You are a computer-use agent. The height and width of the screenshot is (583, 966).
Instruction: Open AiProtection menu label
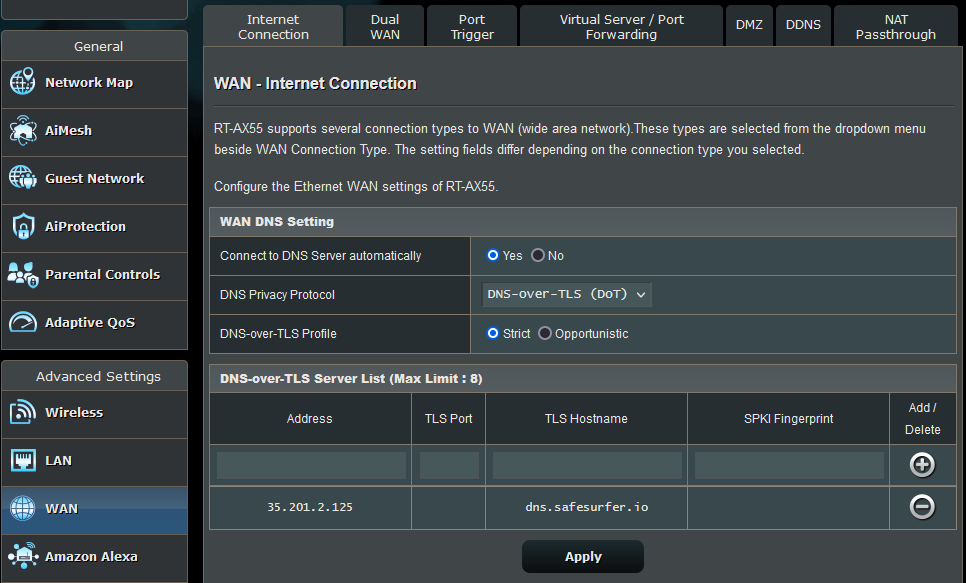[85, 227]
